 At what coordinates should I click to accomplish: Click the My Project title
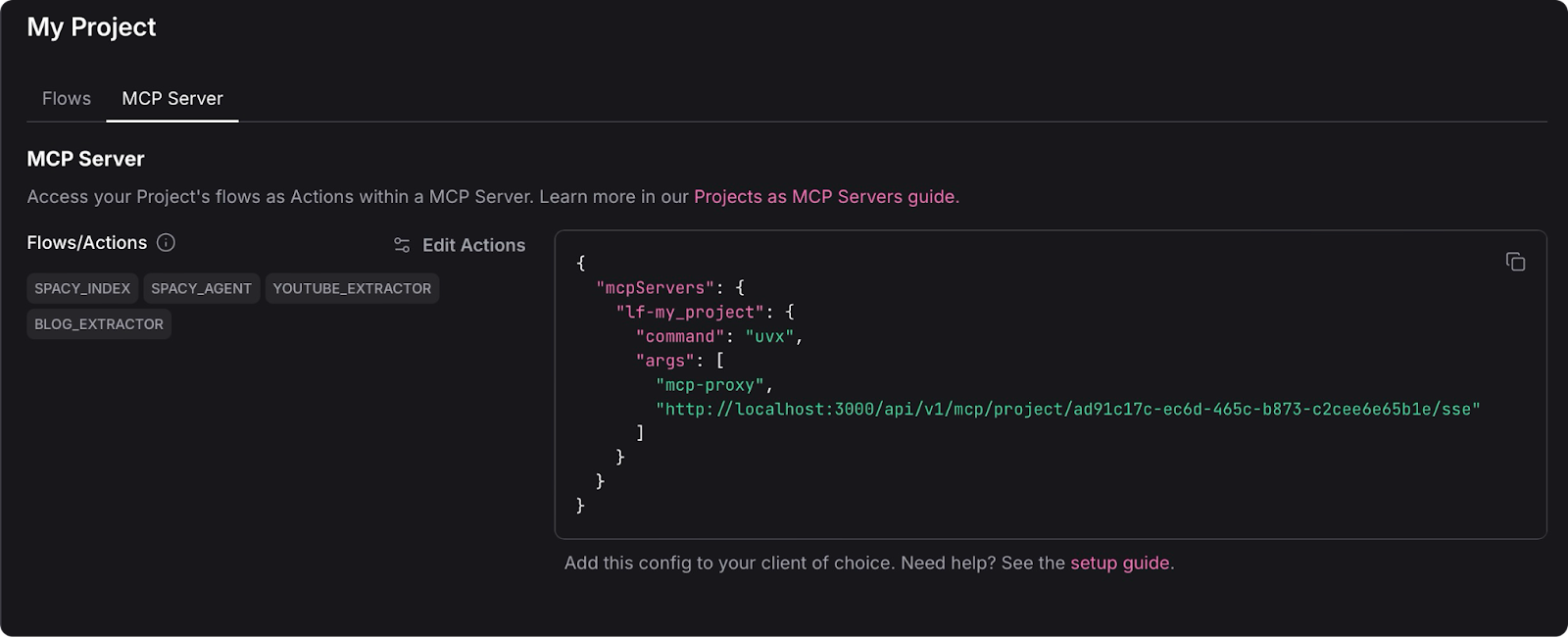(x=91, y=27)
